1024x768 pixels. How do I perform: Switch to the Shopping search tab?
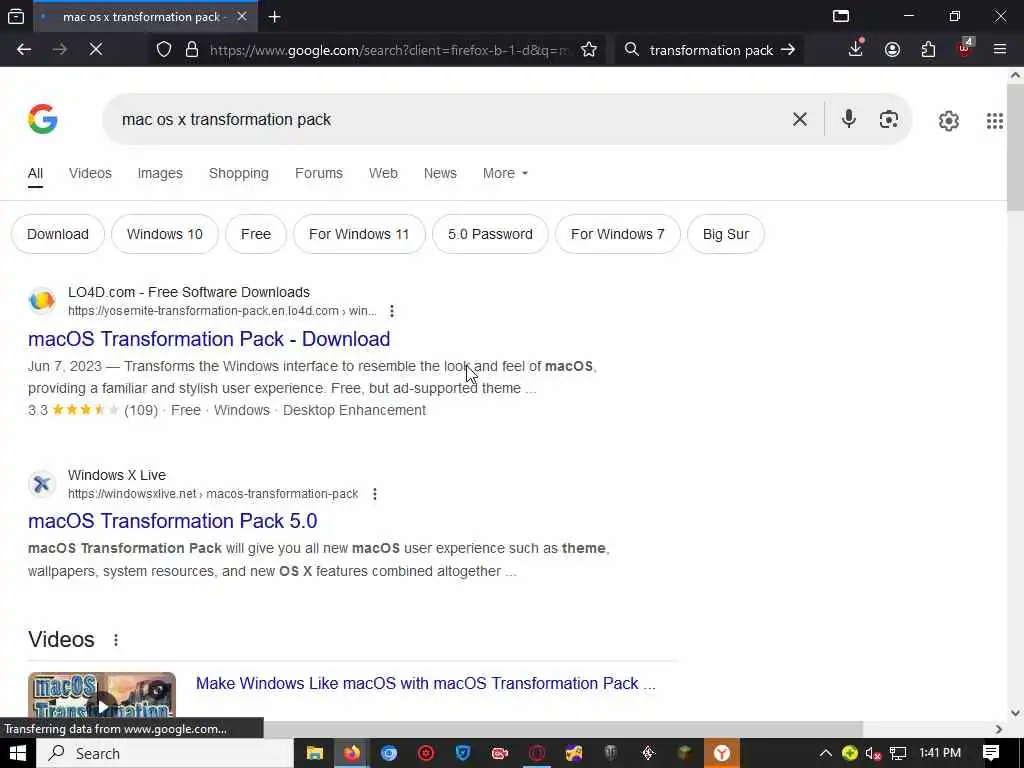[238, 173]
